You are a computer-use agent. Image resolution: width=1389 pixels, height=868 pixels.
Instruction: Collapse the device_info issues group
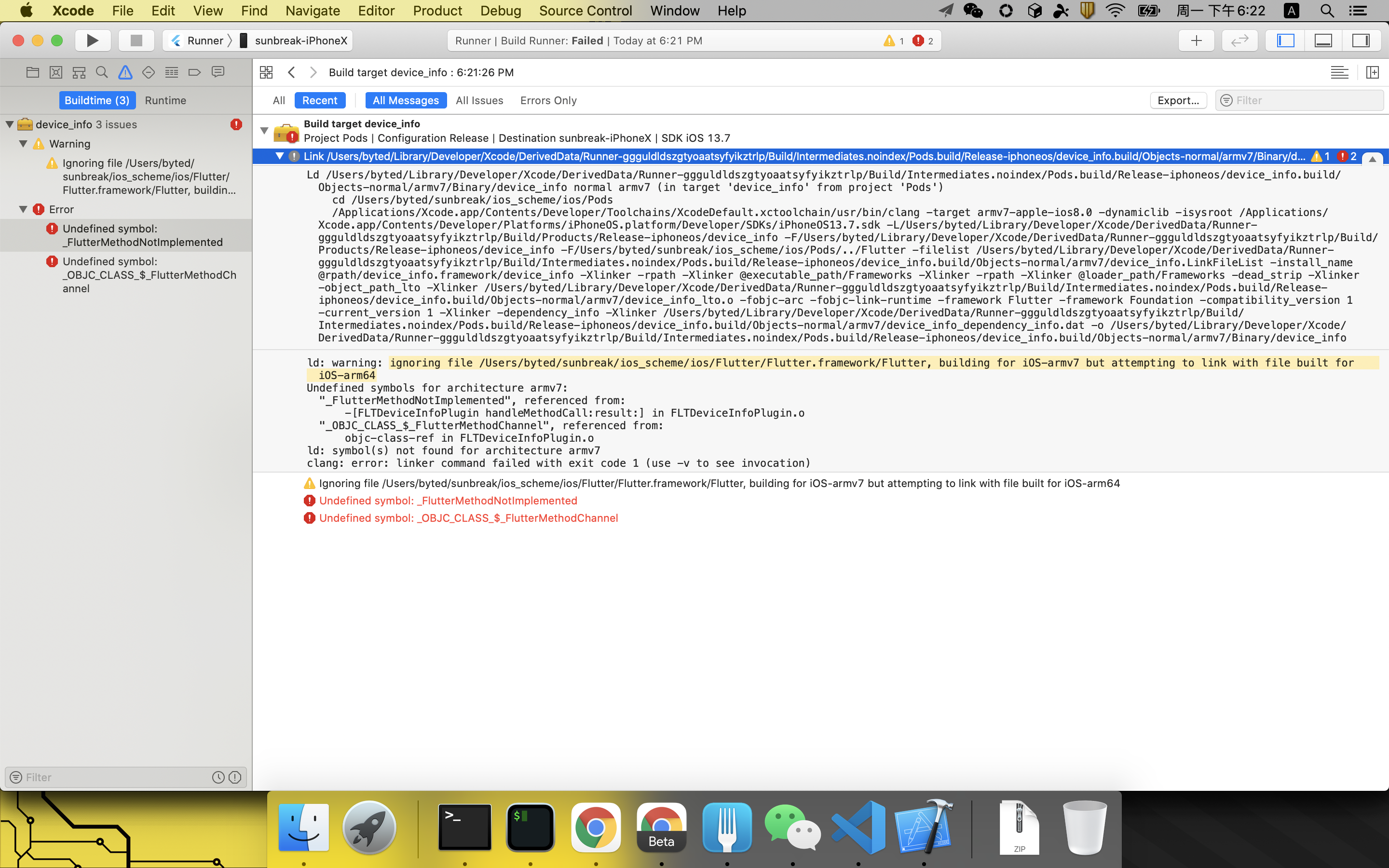(x=10, y=124)
